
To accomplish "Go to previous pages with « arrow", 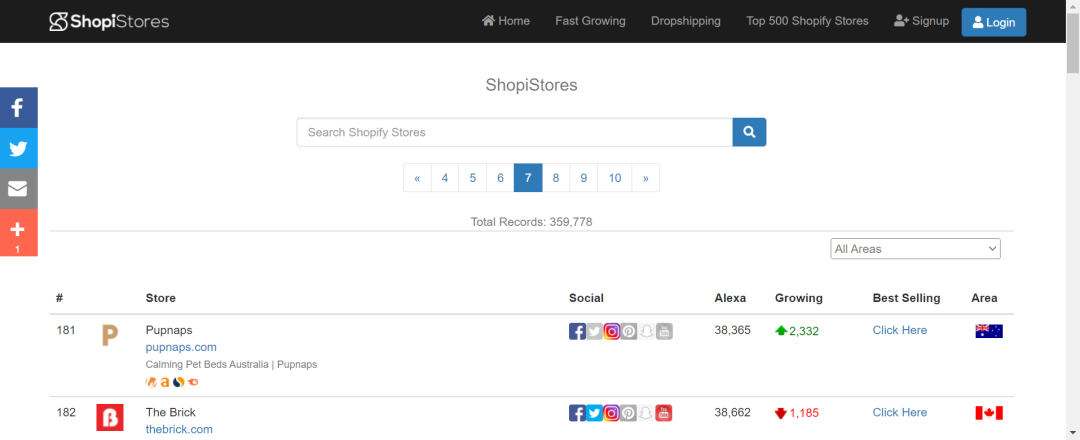I will click(x=417, y=178).
